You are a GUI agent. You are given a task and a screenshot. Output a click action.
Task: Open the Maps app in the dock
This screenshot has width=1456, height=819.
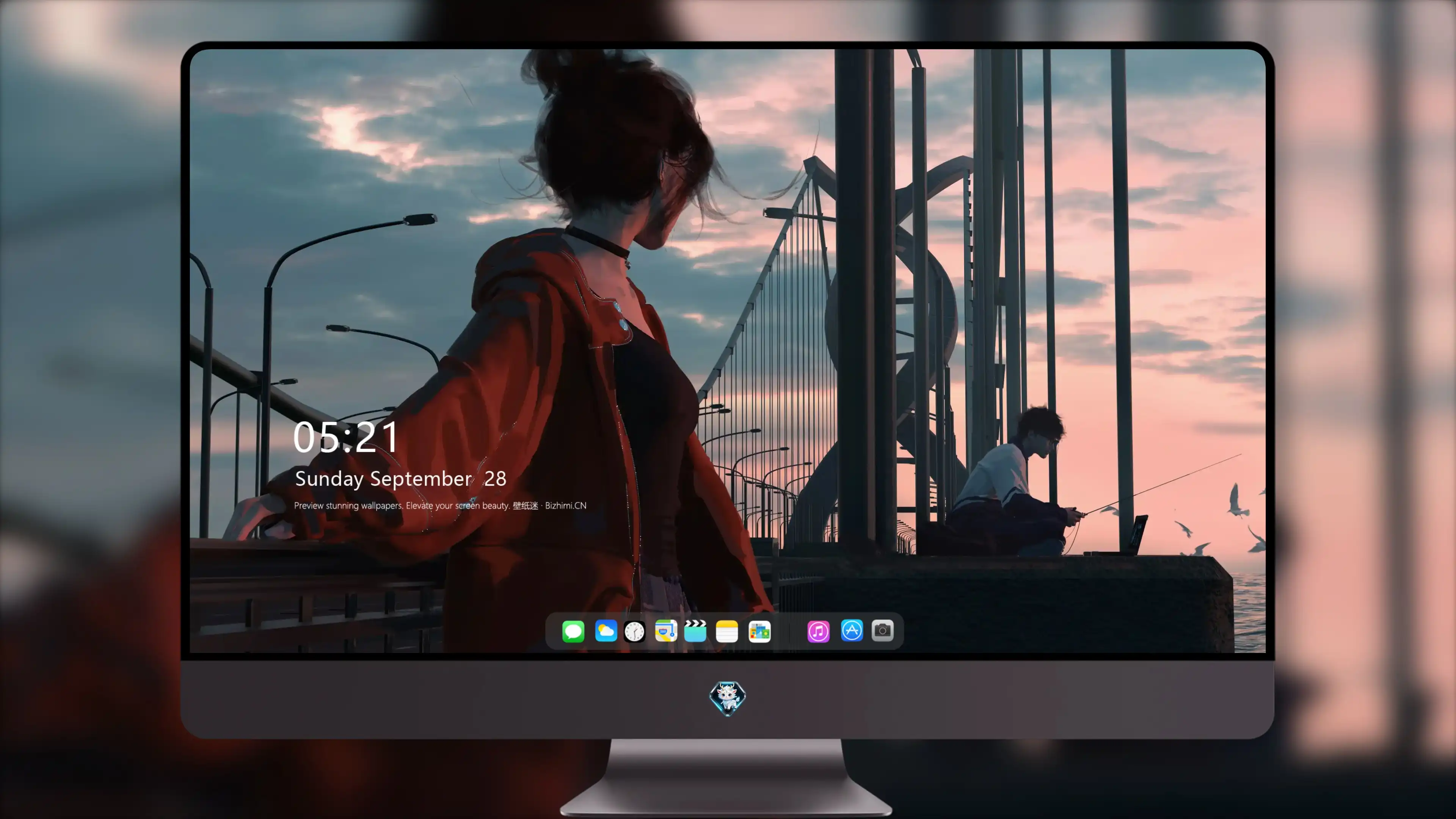(x=666, y=631)
